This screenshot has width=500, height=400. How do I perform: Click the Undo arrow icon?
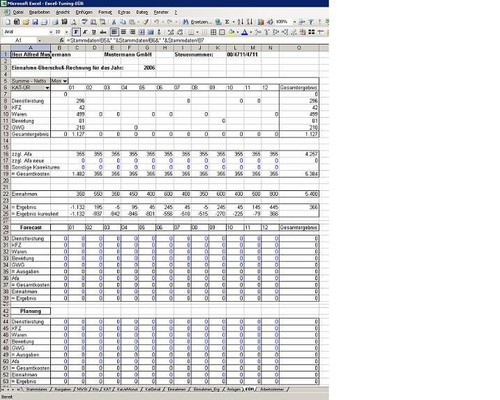[x=156, y=22]
